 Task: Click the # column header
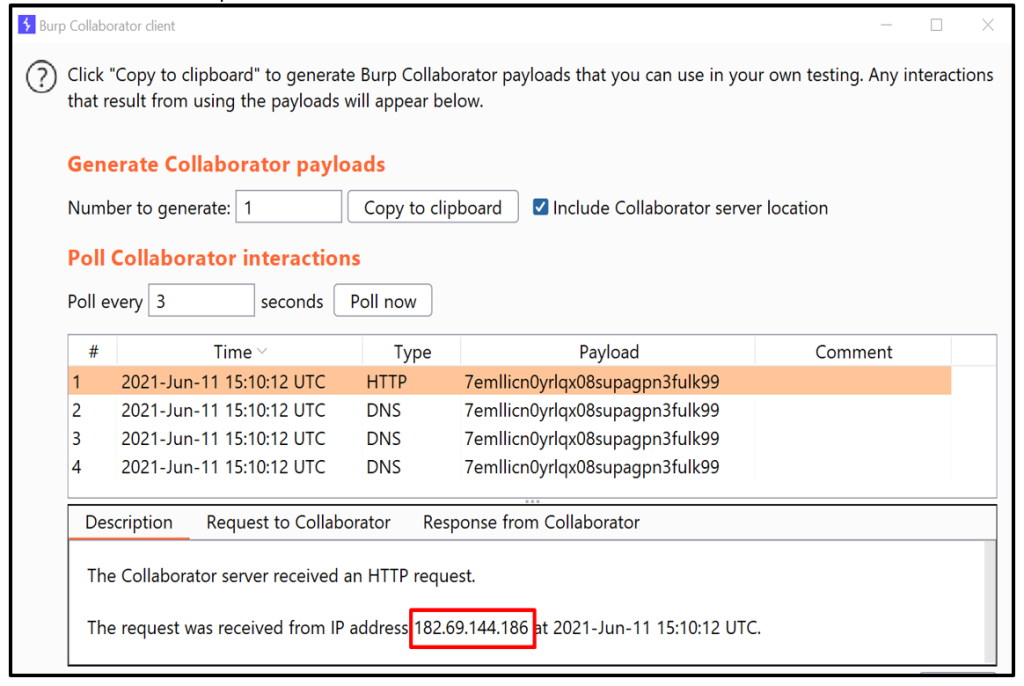click(x=93, y=351)
